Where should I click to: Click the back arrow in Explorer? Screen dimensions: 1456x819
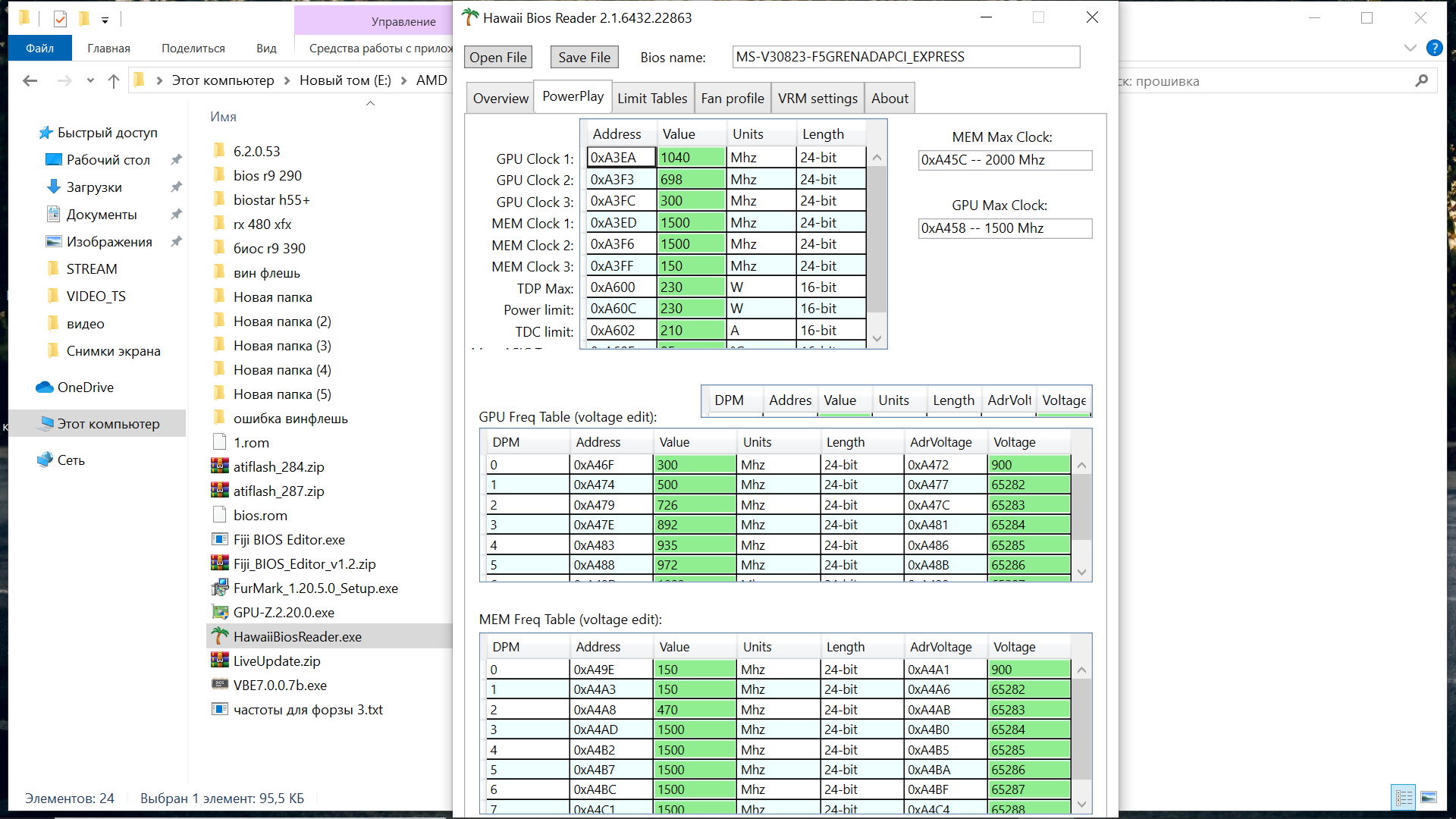point(30,80)
